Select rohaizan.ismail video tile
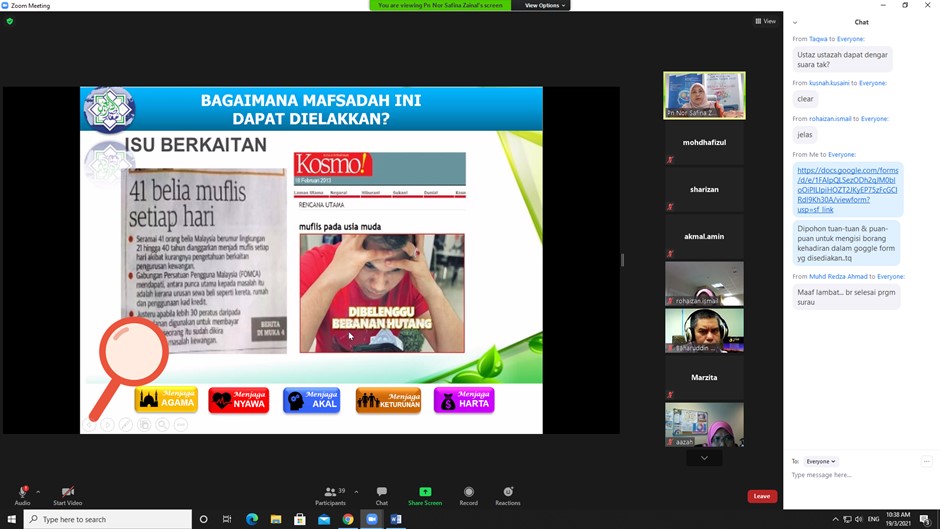The height and width of the screenshot is (529, 940). (x=704, y=283)
